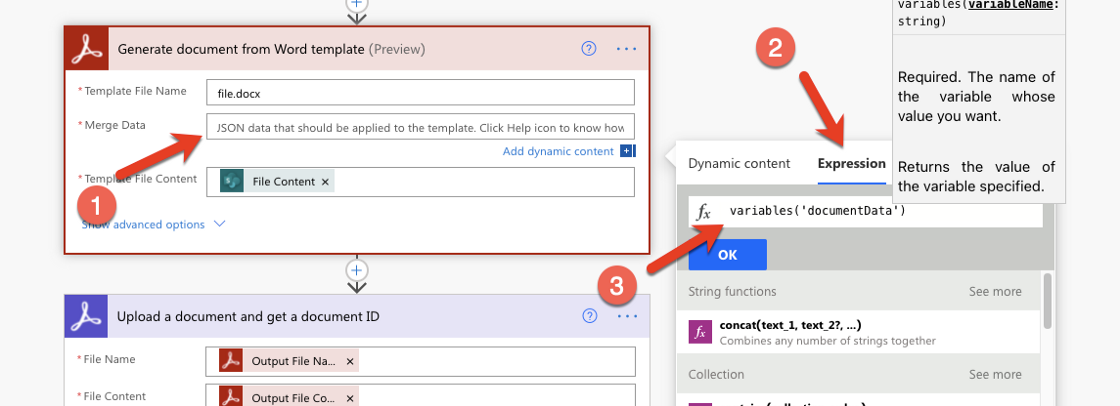Click the SharePoint icon in File Content token
Viewport: 1120px width, 406px height.
[231, 182]
